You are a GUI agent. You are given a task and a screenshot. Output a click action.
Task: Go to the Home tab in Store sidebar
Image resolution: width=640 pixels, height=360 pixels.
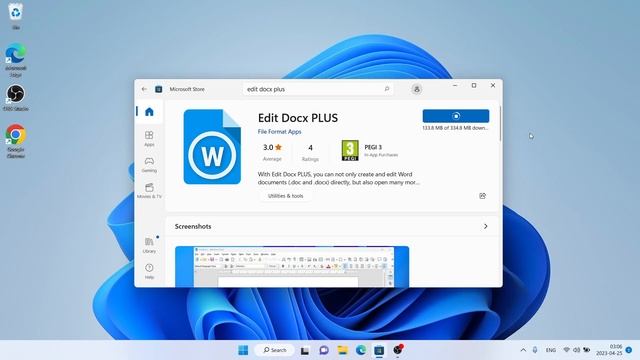149,111
